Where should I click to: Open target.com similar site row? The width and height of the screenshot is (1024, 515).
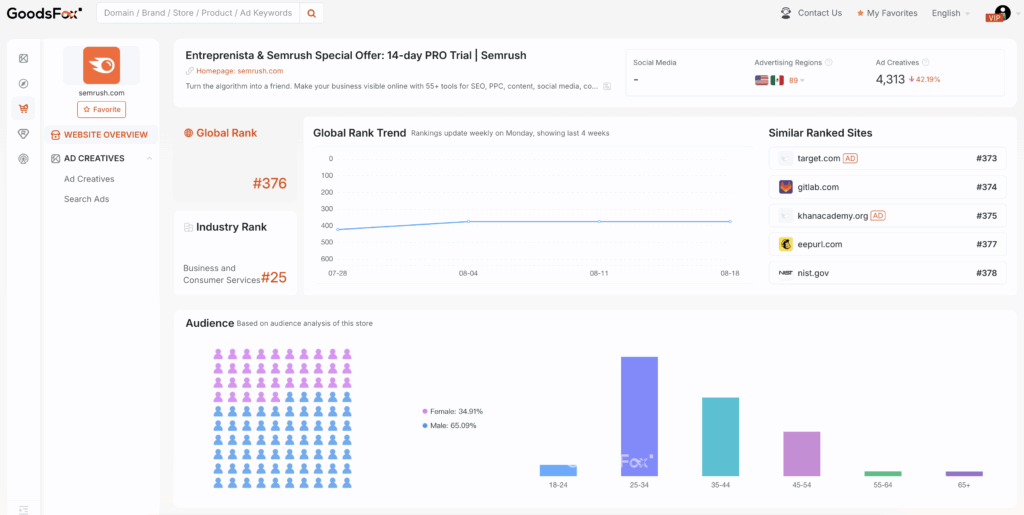coord(888,159)
